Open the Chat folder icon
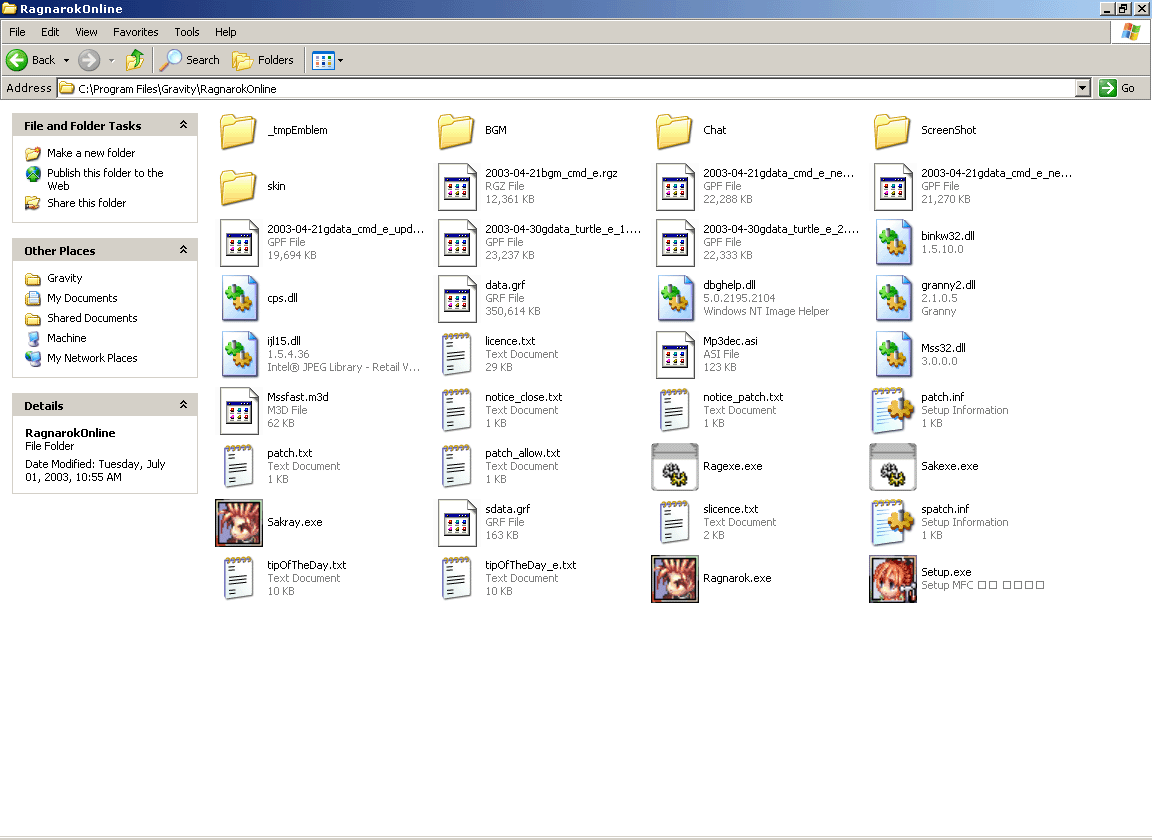Viewport: 1152px width, 840px height. pyautogui.click(x=674, y=131)
